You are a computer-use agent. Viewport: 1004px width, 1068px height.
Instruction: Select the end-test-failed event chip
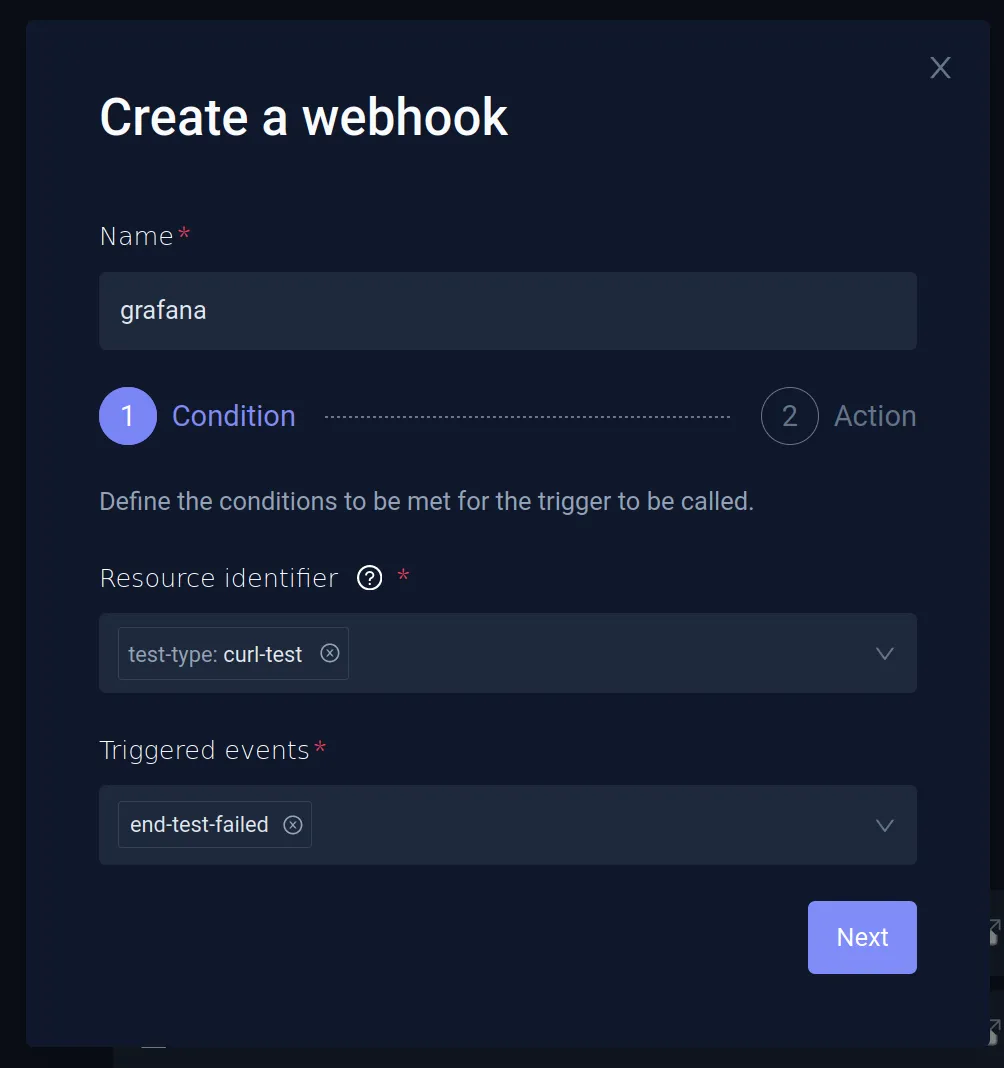(199, 824)
